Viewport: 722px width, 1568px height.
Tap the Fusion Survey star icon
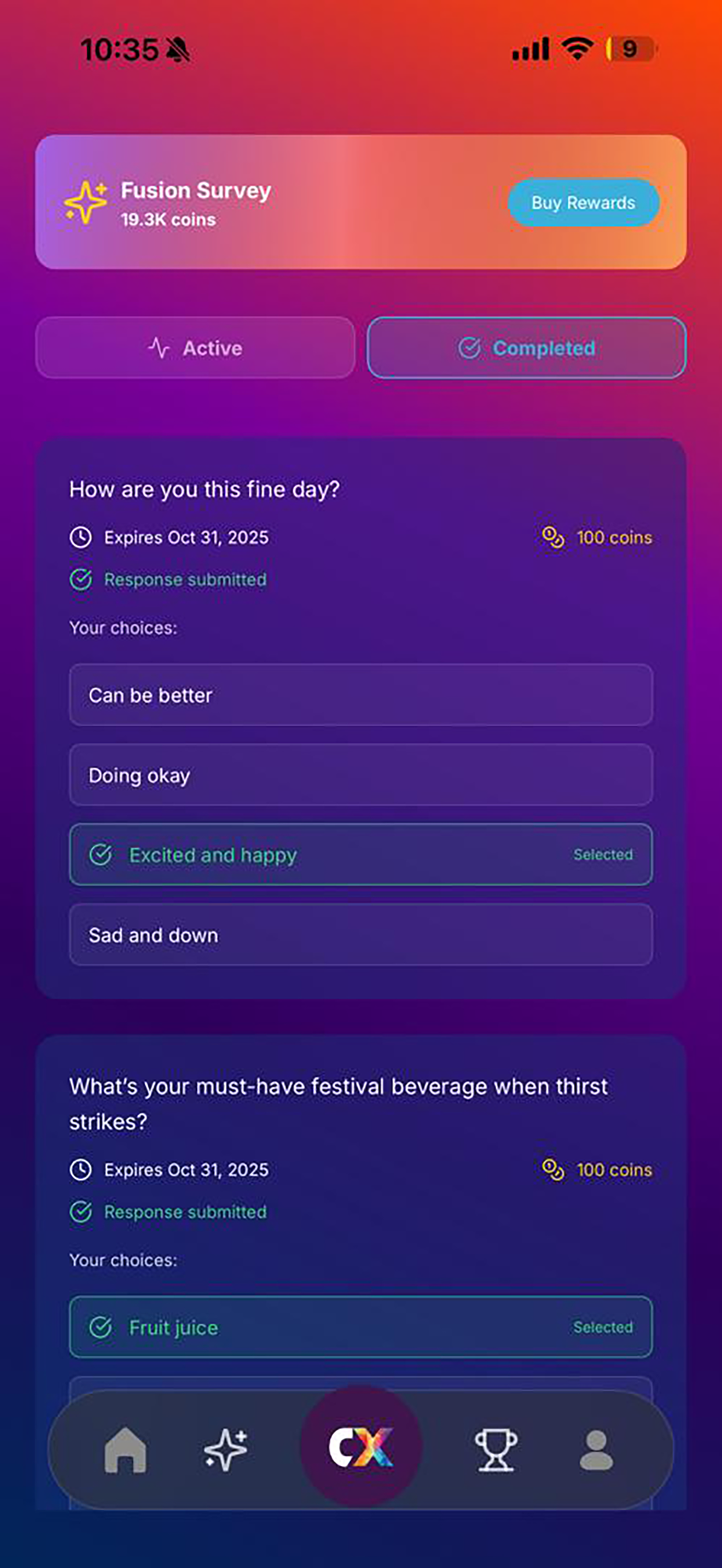tap(86, 202)
